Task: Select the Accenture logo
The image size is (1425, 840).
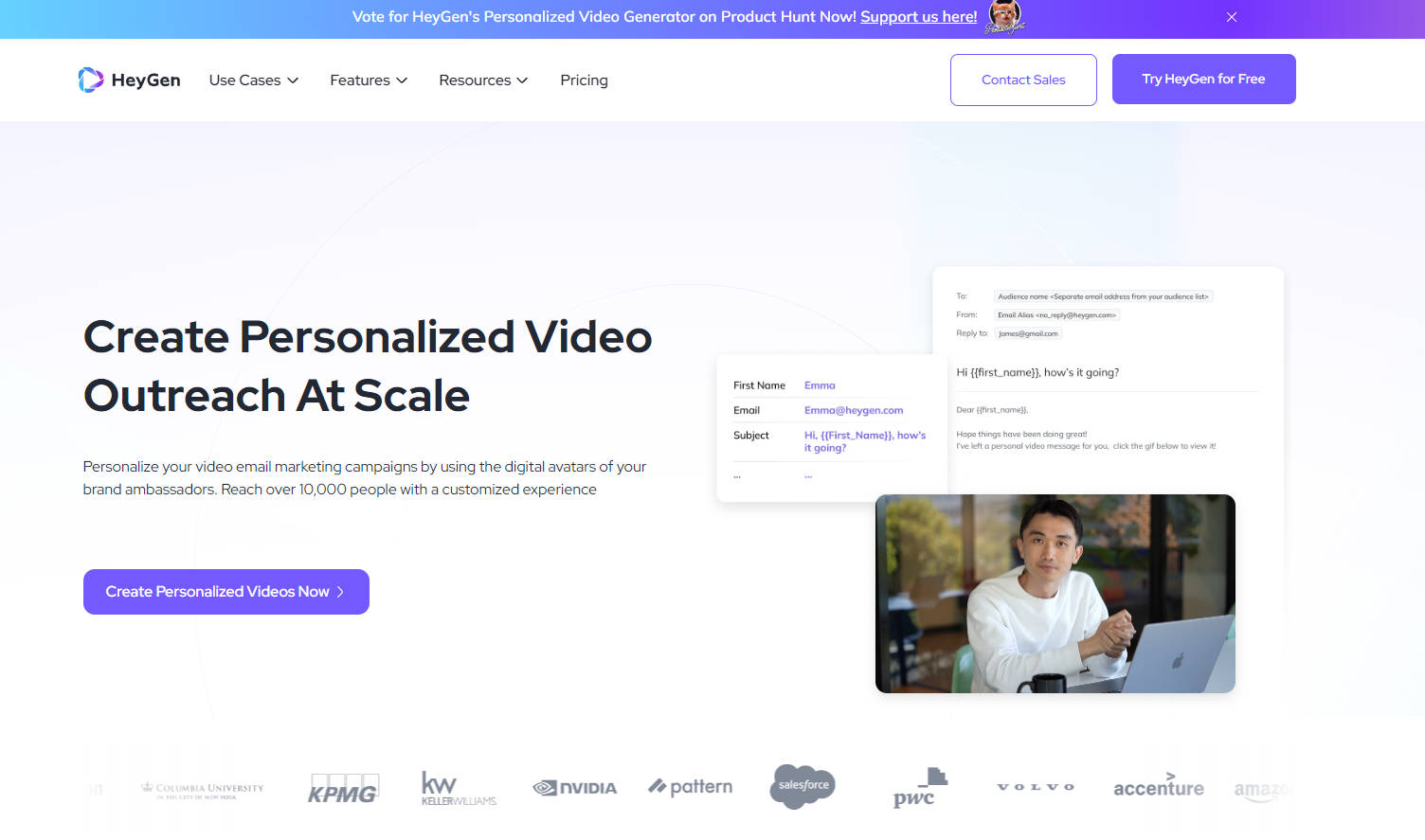Action: 1158,787
